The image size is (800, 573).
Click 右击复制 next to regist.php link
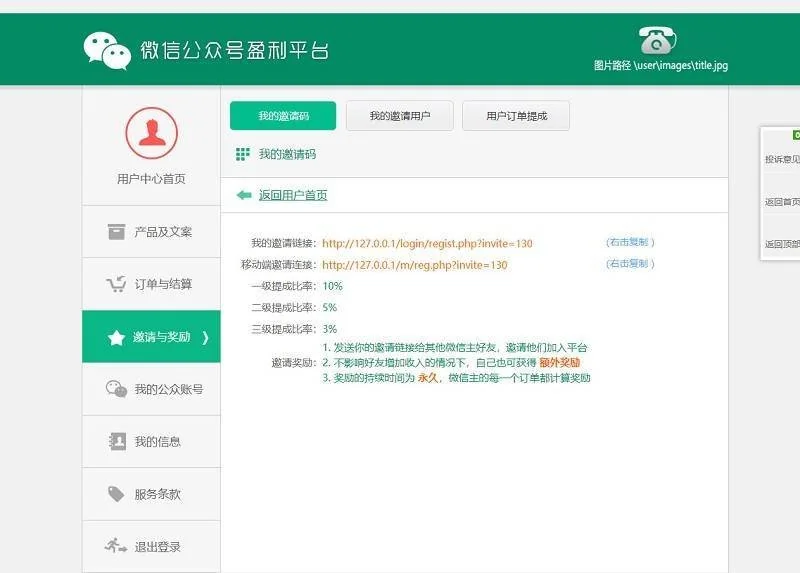[x=630, y=242]
